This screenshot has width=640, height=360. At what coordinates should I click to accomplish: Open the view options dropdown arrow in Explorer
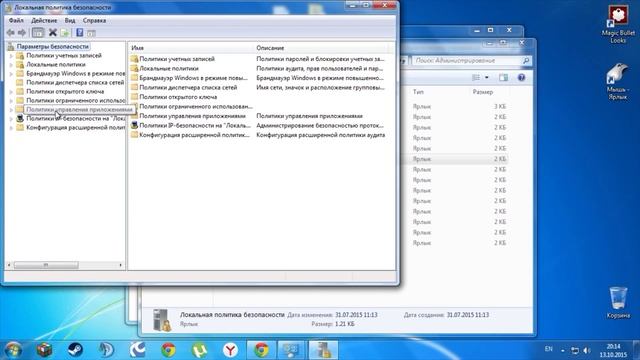pyautogui.click(x=487, y=78)
